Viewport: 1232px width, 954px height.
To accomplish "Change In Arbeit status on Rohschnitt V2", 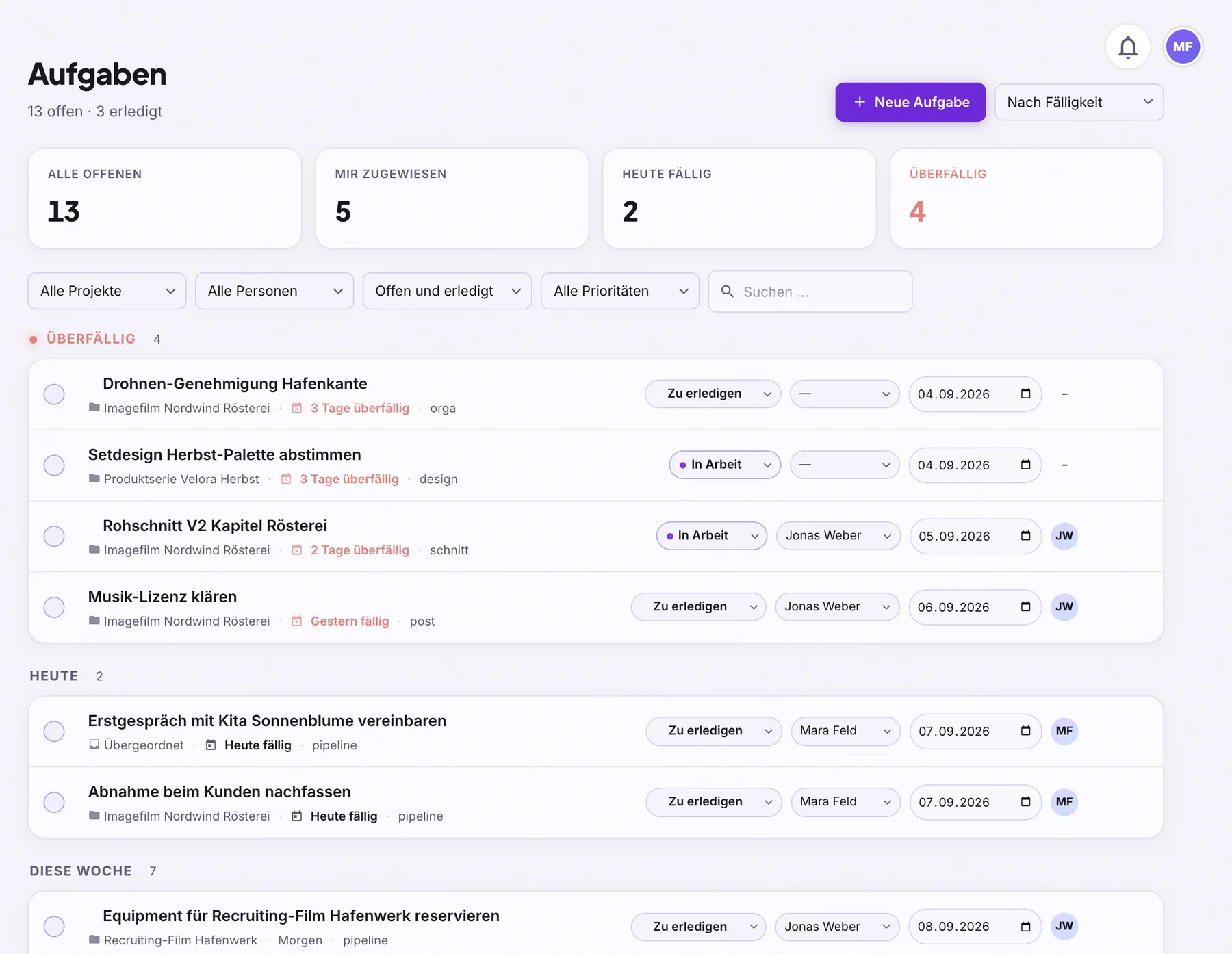I will click(712, 536).
